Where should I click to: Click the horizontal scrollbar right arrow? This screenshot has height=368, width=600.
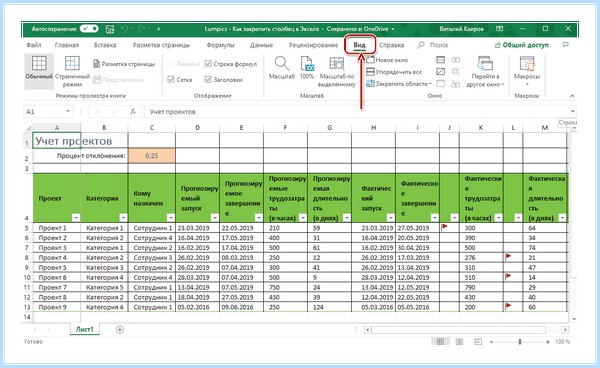click(565, 330)
